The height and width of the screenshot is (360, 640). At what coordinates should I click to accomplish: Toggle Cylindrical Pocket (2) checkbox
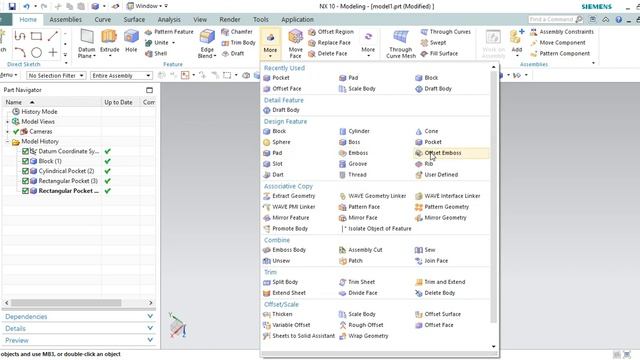[25, 171]
